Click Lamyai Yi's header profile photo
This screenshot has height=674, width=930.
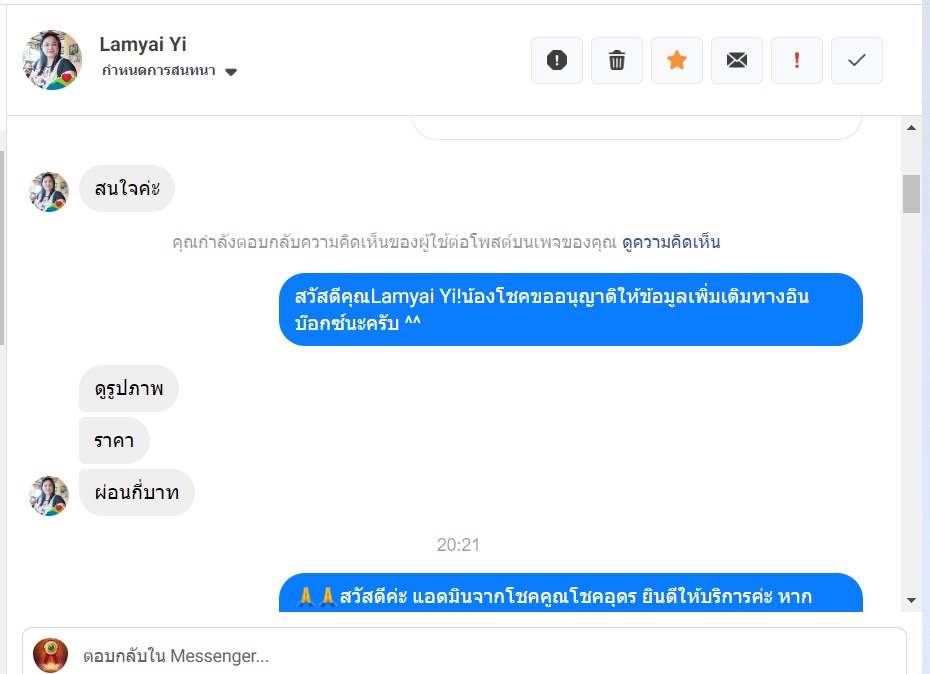click(x=52, y=60)
